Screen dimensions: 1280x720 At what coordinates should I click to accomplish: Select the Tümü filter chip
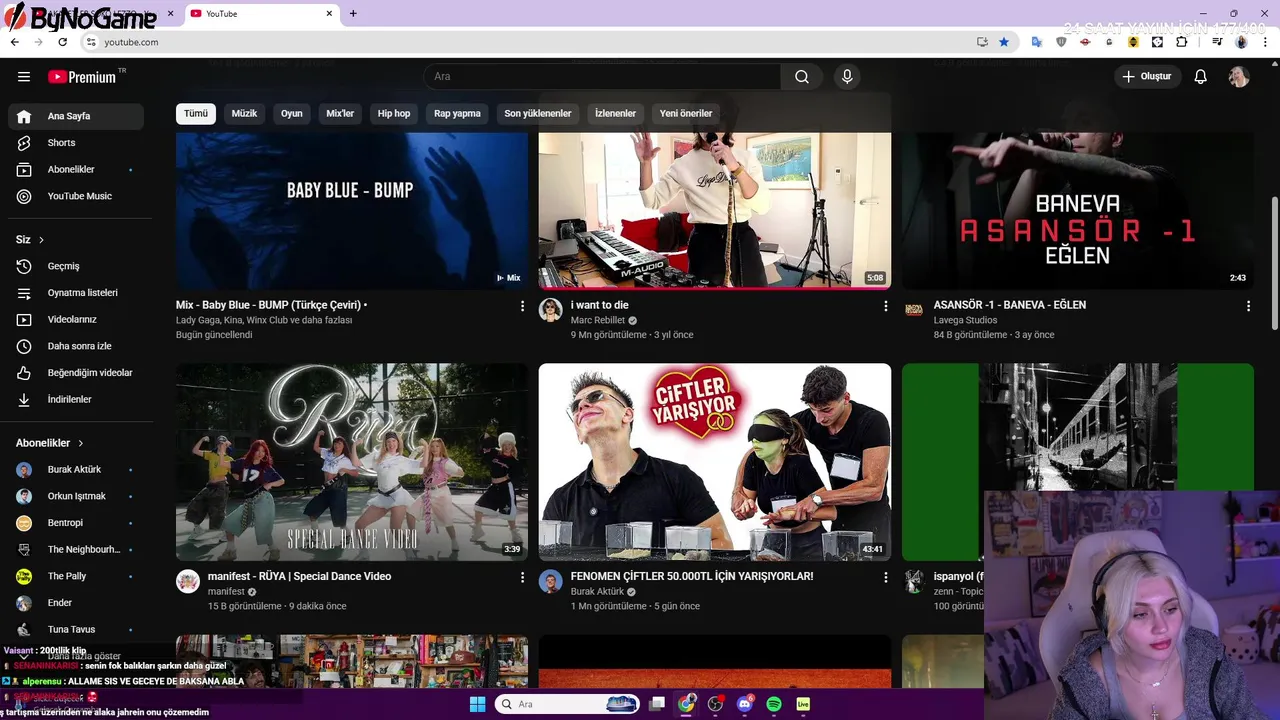point(196,113)
